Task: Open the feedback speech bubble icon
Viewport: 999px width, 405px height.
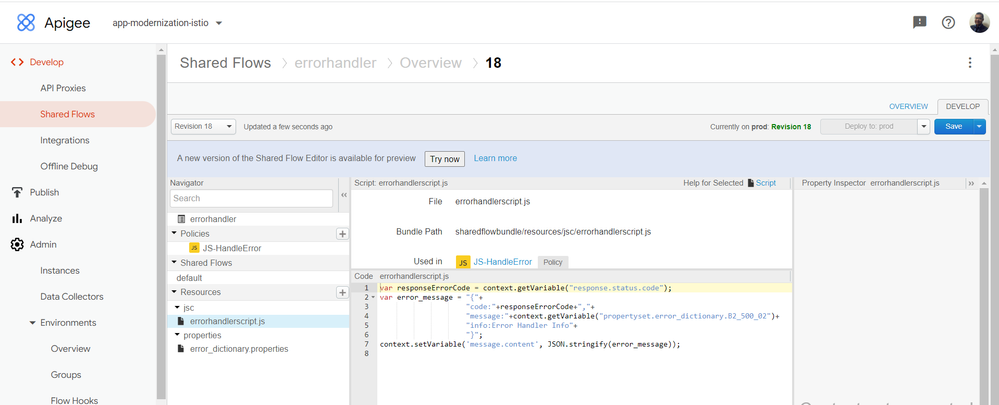Action: coord(919,23)
